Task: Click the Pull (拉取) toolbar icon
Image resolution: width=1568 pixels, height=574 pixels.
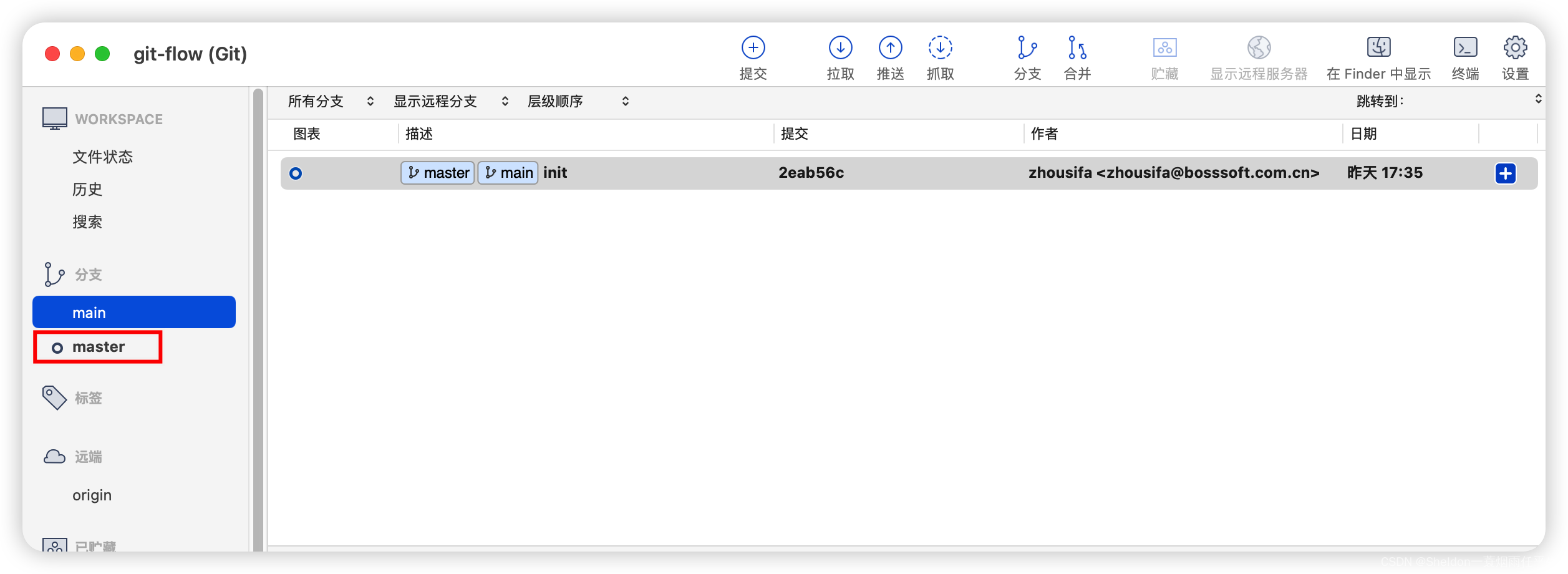Action: pyautogui.click(x=840, y=47)
